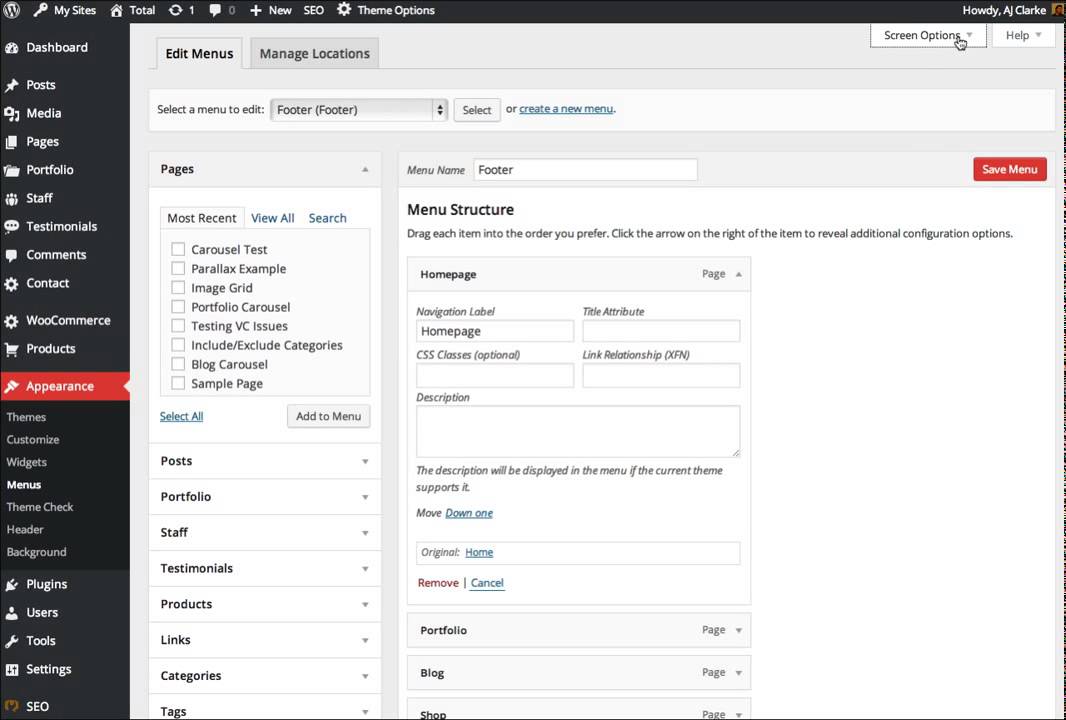Screen dimensions: 1066x720
Task: Expand the Portfolio menu item arrow
Action: [739, 631]
